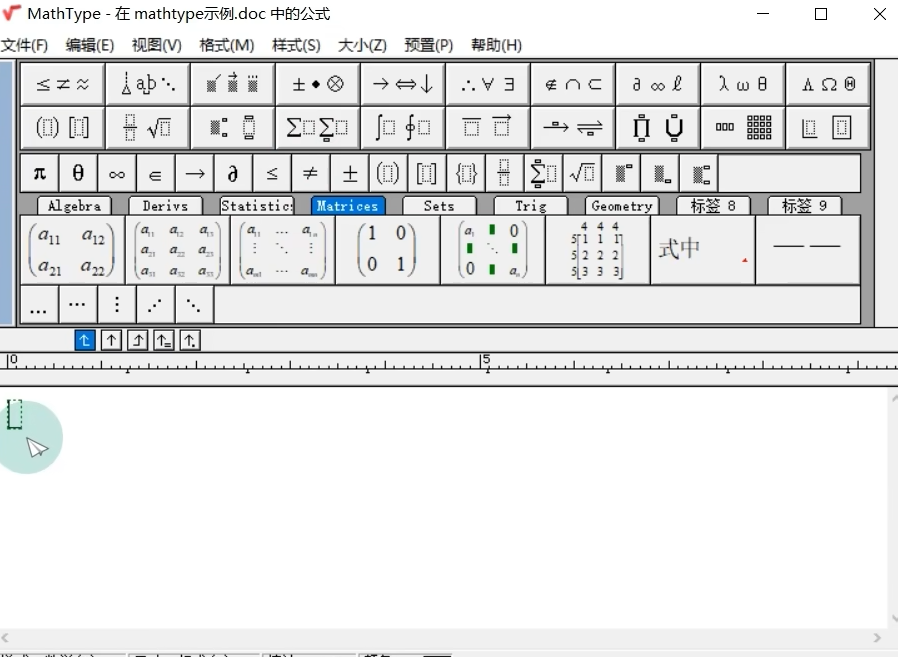Switch to the Statistics tab
This screenshot has width=898, height=657.
[x=257, y=206]
